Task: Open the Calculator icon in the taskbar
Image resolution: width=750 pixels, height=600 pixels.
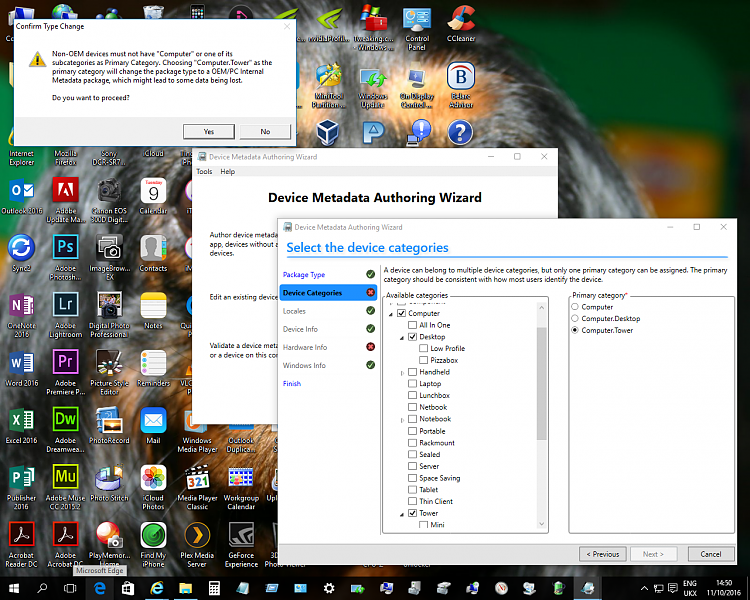Action: point(213,588)
